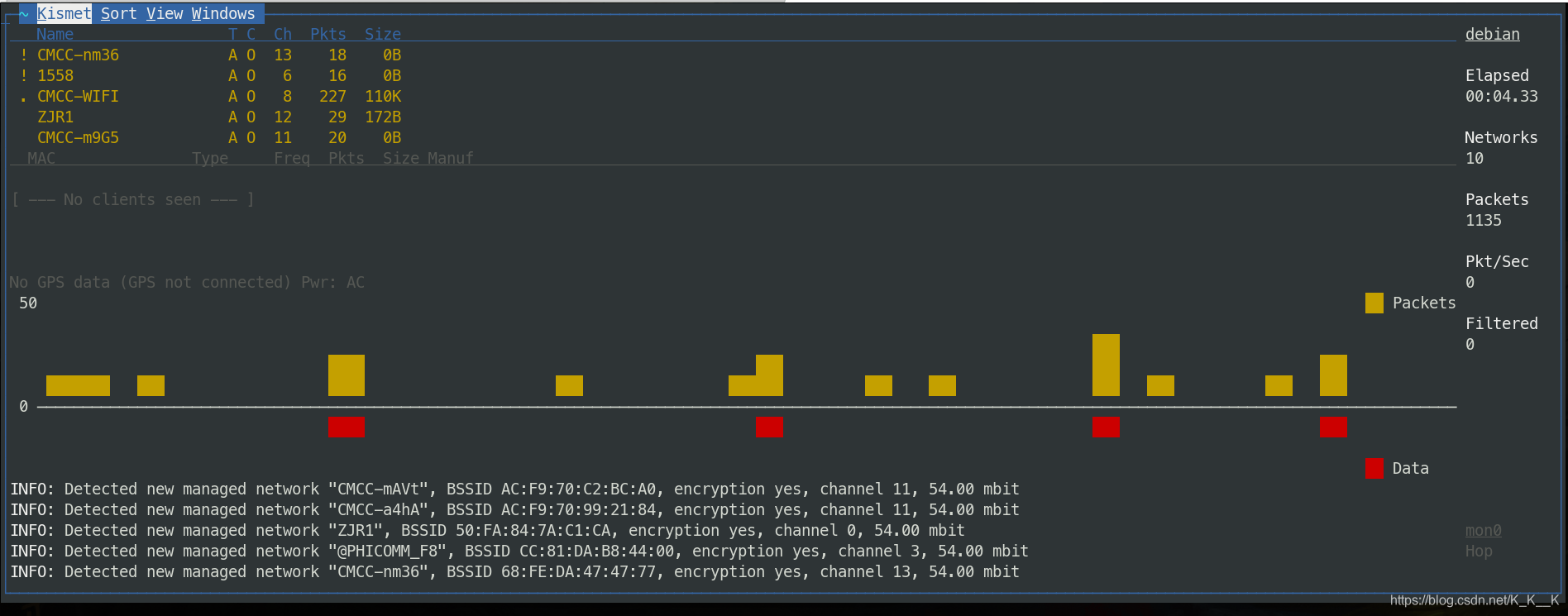The image size is (1568, 616).
Task: Click the log line for CMCC-a4hA network
Action: pos(514,509)
